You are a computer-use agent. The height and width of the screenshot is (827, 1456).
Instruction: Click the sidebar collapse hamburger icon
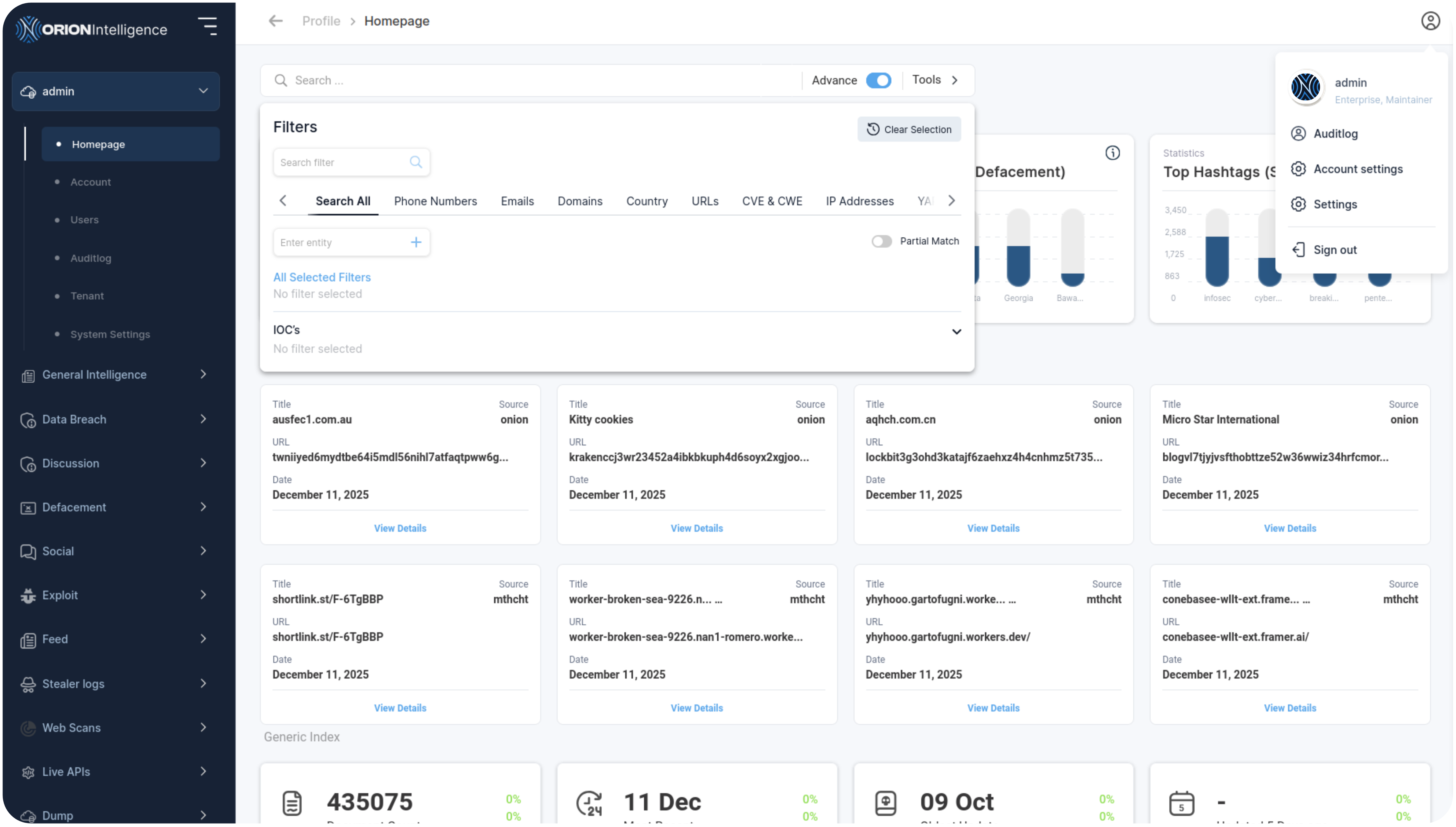pos(208,26)
